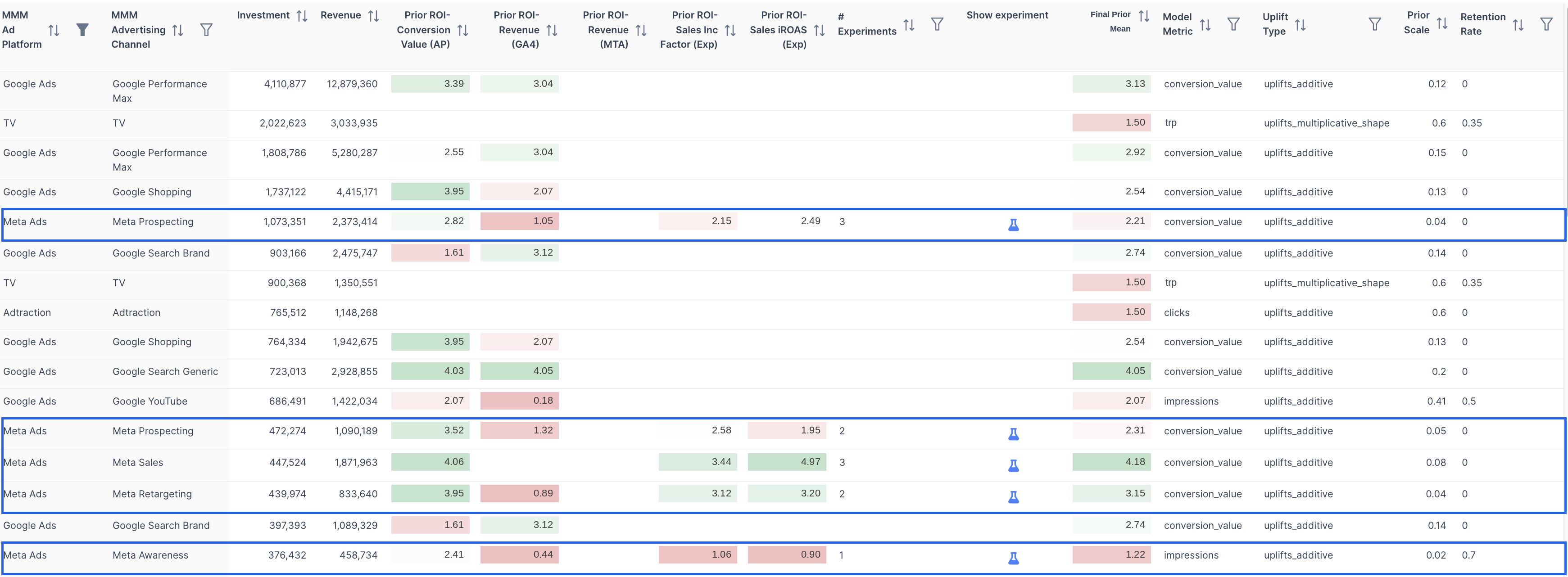Select the "Google YouTube" channel cell
Screen dimensions: 1568x577
pyautogui.click(x=150, y=401)
